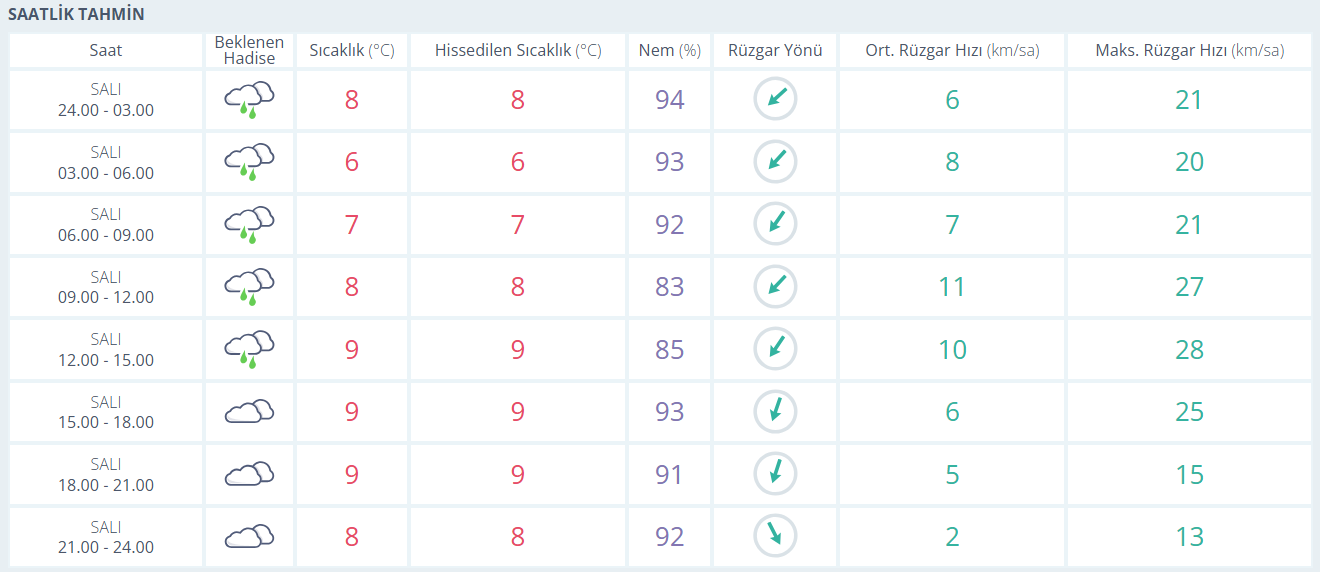Click the Maks. Rüzgar Hızı column header

point(1189,50)
